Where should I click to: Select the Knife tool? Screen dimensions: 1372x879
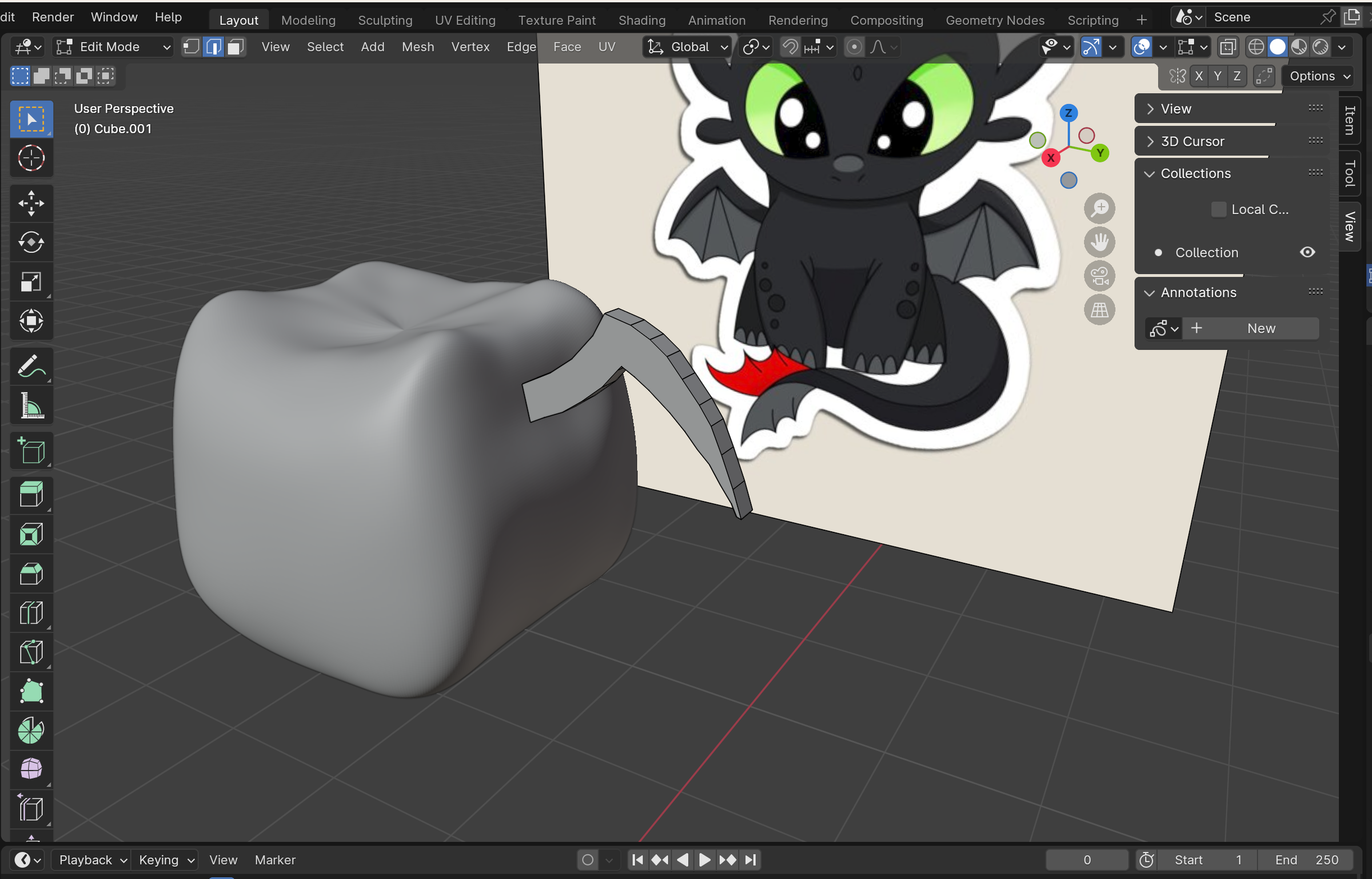[31, 652]
